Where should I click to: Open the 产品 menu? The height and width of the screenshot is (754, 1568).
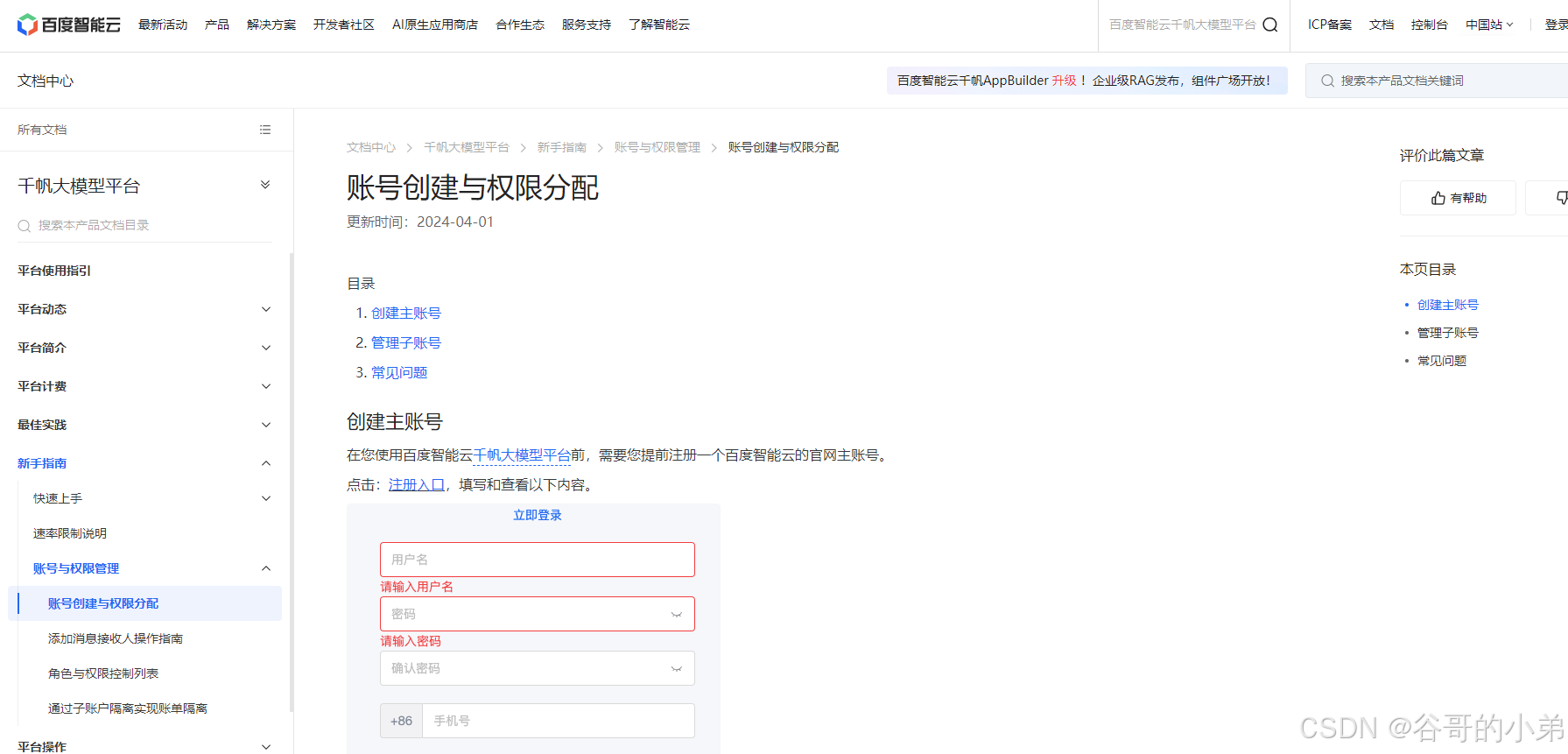(x=217, y=25)
